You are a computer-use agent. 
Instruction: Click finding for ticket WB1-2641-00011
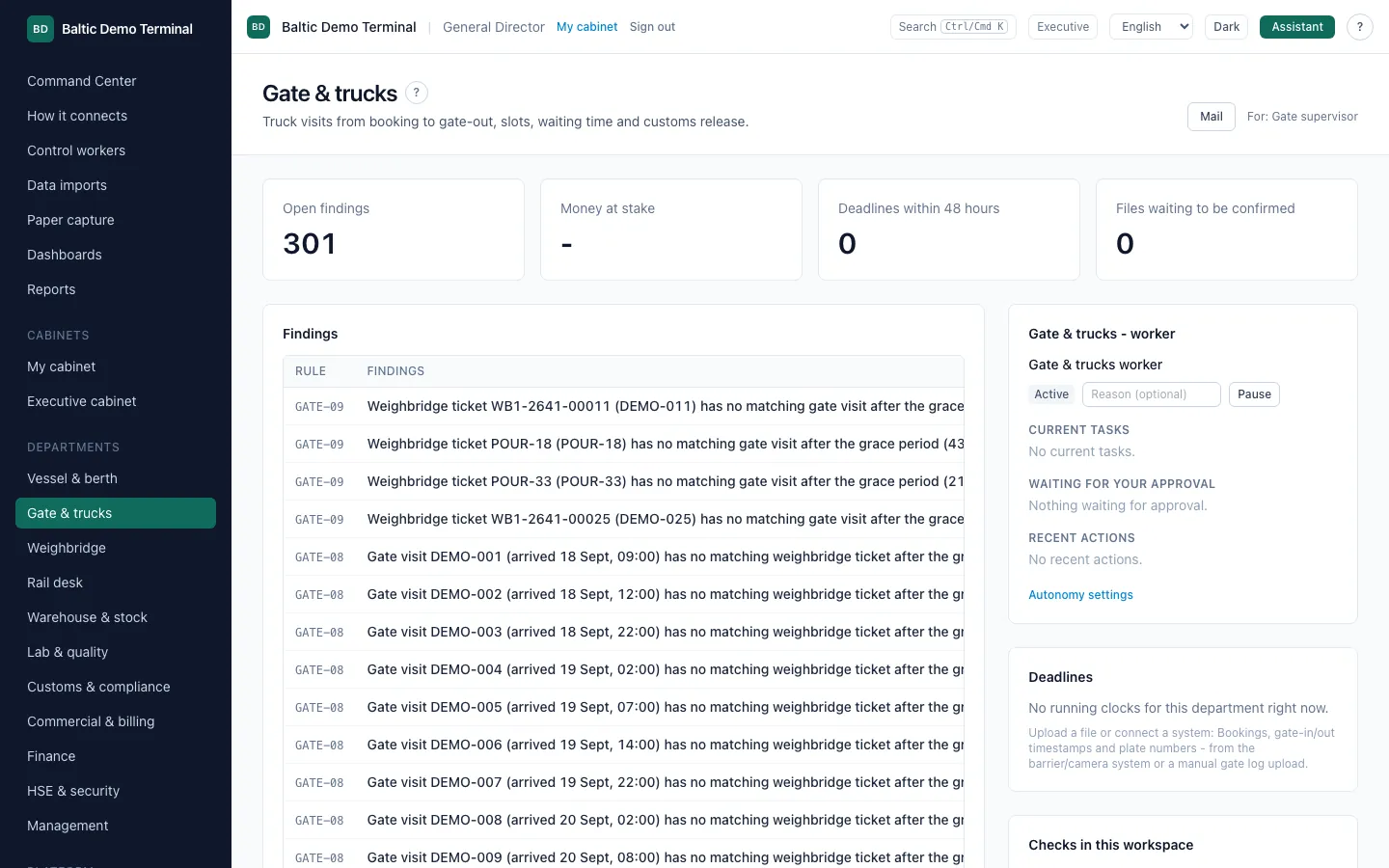coord(623,406)
